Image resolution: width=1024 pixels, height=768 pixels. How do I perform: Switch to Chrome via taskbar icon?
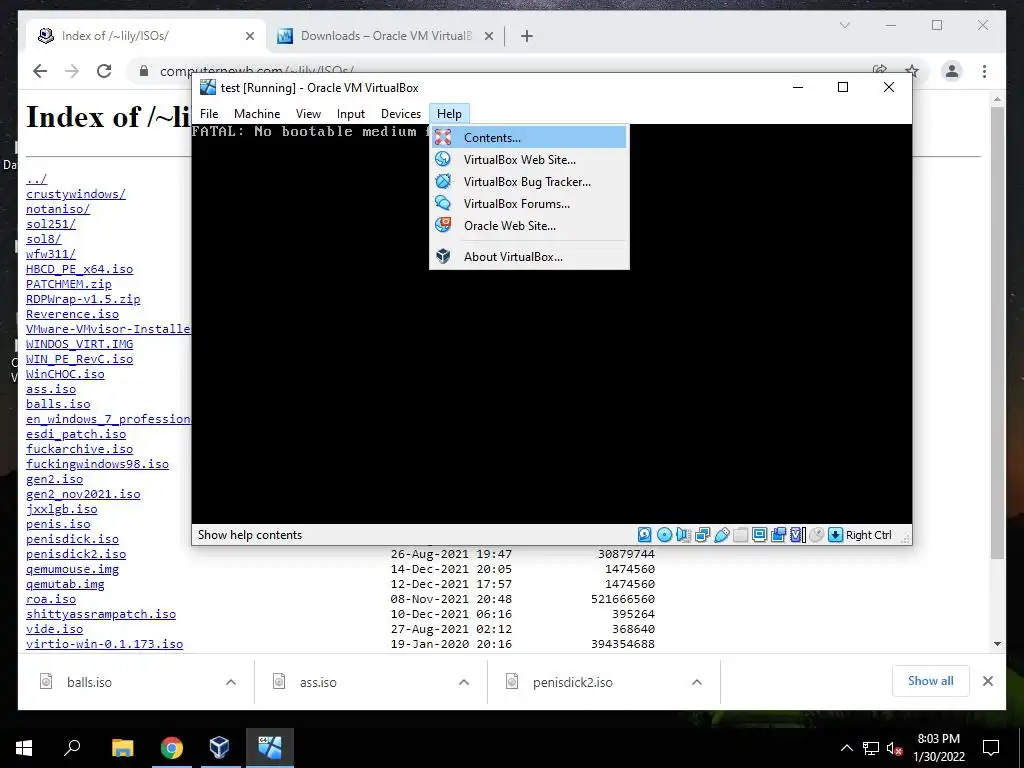click(171, 747)
